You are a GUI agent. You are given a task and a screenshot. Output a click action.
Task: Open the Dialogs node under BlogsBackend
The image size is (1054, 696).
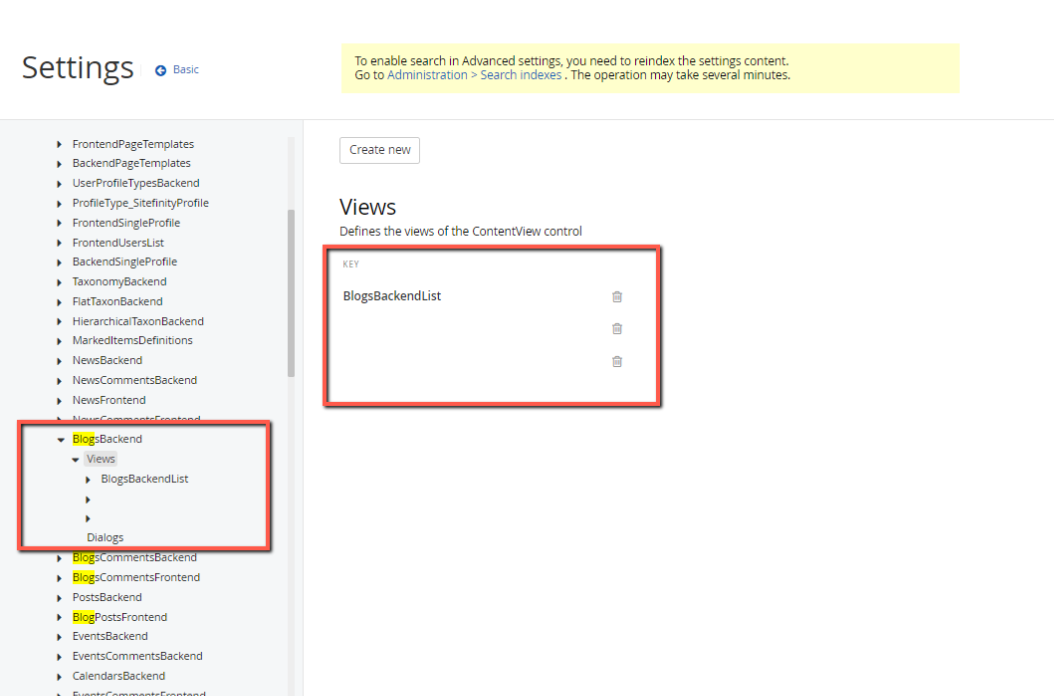point(105,537)
